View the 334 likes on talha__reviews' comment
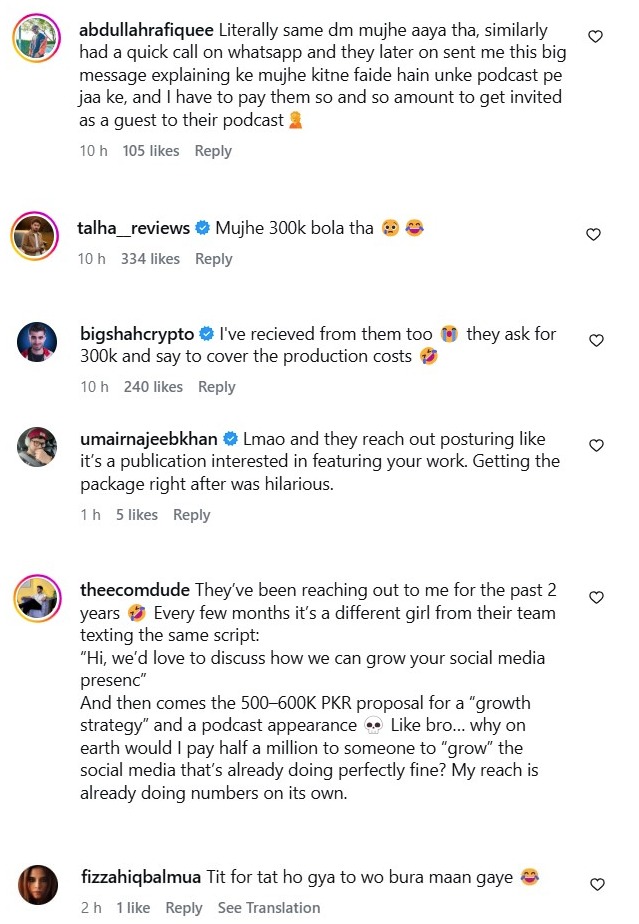 (150, 259)
